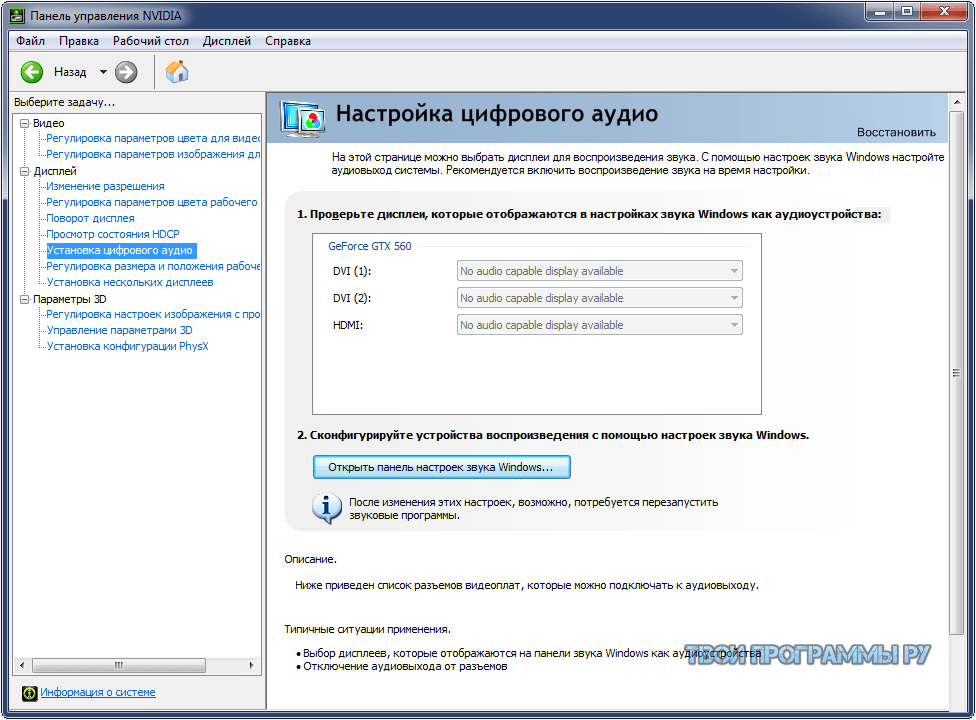Click the Восстановить link
The height and width of the screenshot is (720, 976).
click(x=896, y=132)
